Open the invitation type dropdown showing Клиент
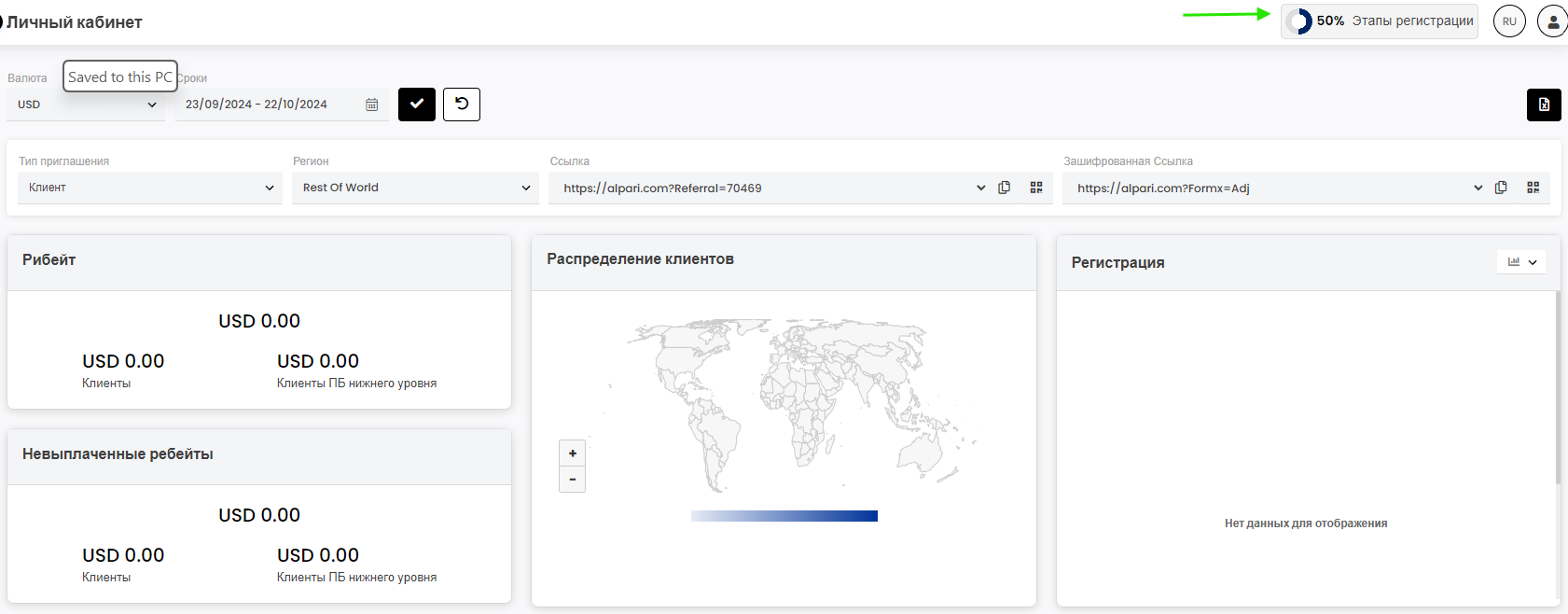The height and width of the screenshot is (614, 1568). 150,188
